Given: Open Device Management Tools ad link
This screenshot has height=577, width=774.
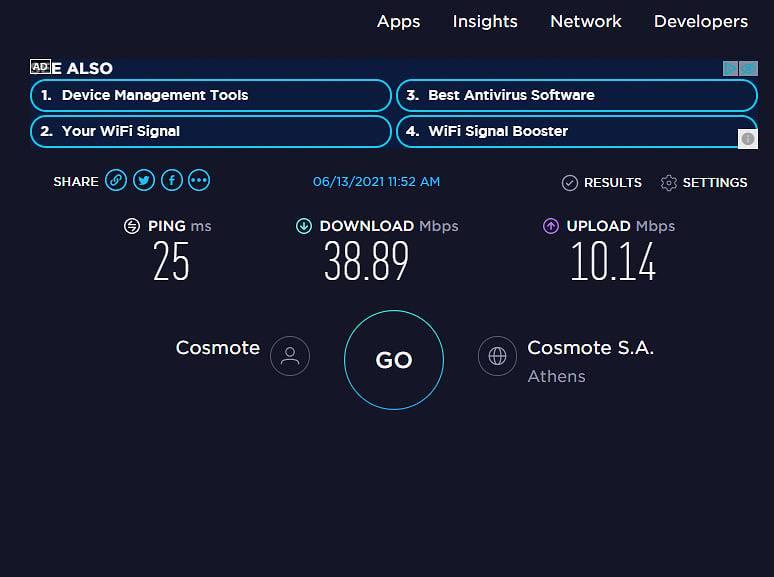Looking at the screenshot, I should click(x=211, y=95).
